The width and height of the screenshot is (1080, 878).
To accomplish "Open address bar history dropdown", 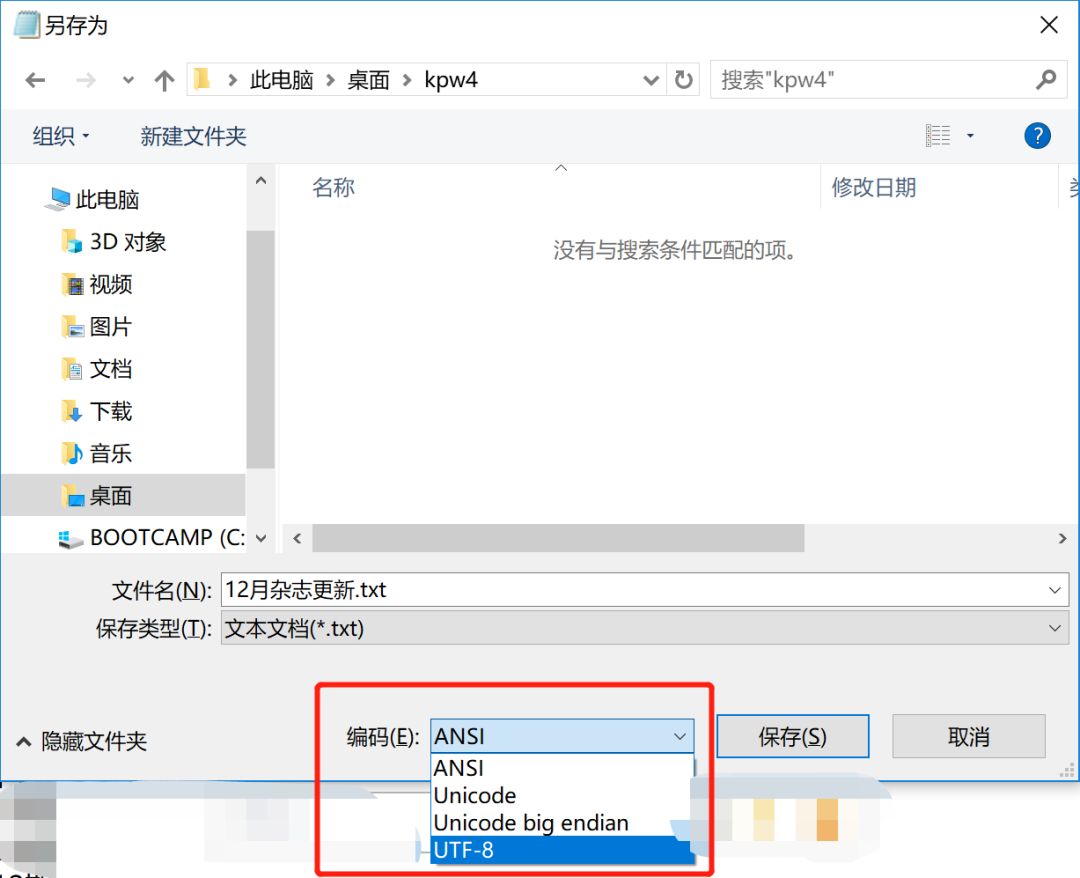I will (x=651, y=81).
